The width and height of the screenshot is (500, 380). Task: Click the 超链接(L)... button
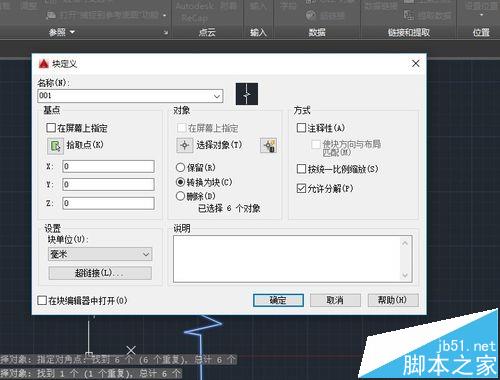tap(100, 273)
